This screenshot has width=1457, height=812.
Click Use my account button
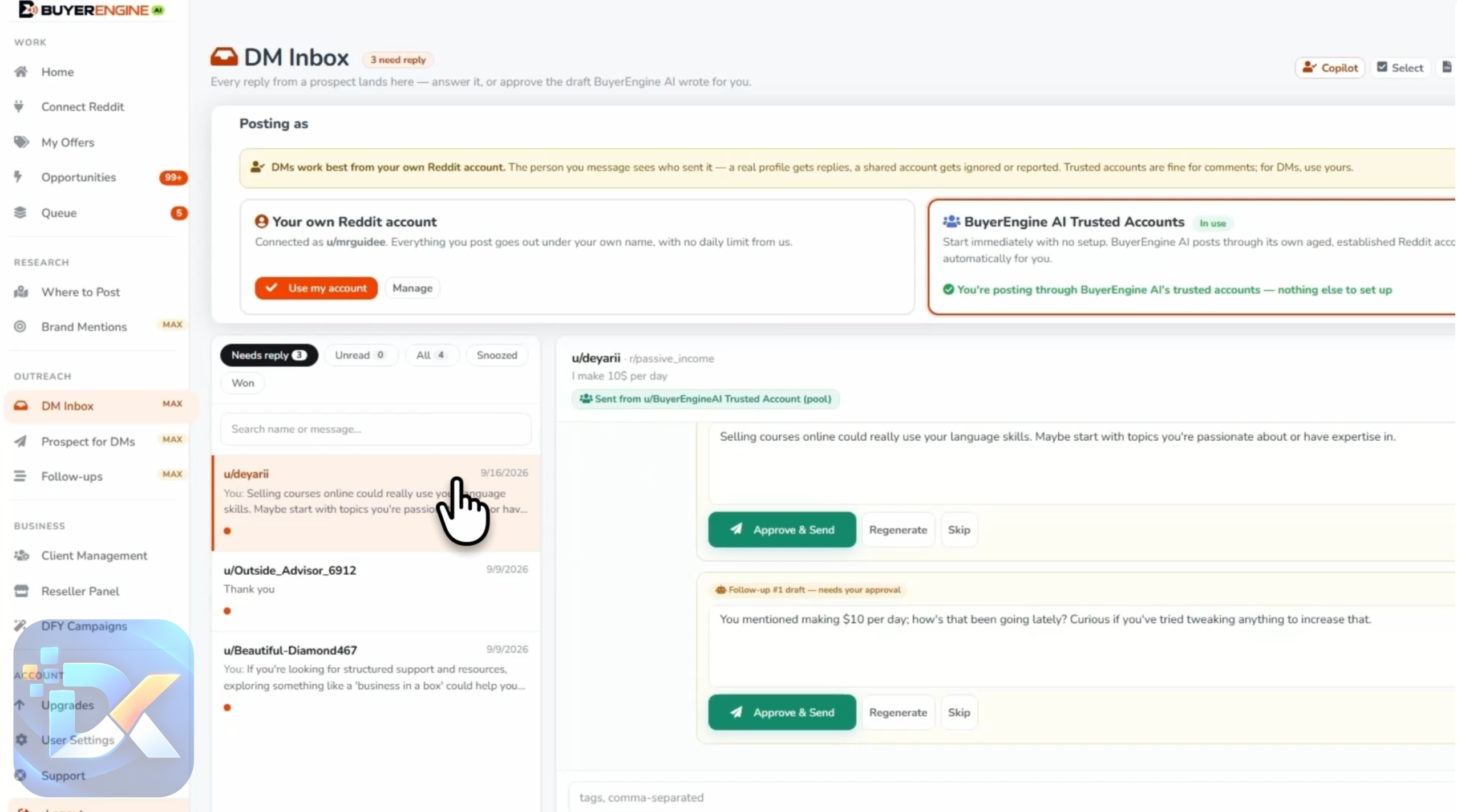click(316, 288)
